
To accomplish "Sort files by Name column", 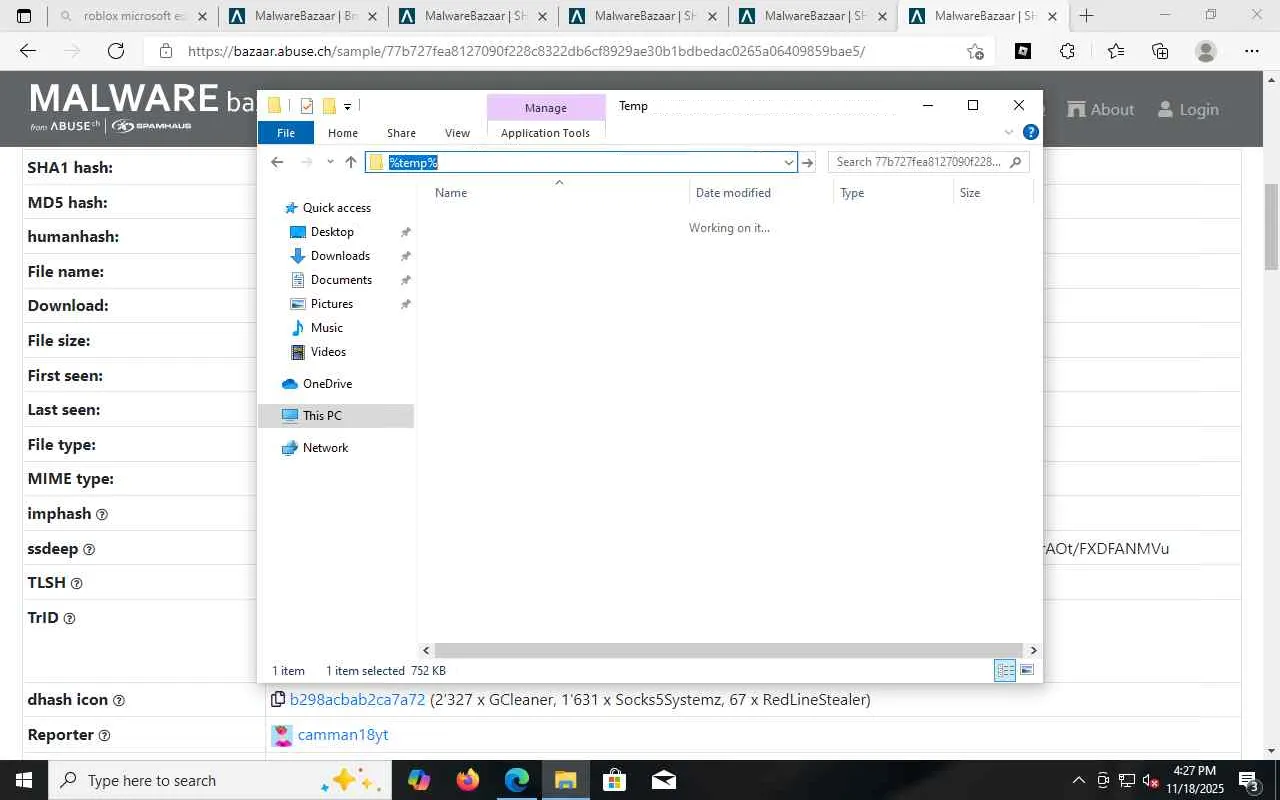I will point(557,193).
